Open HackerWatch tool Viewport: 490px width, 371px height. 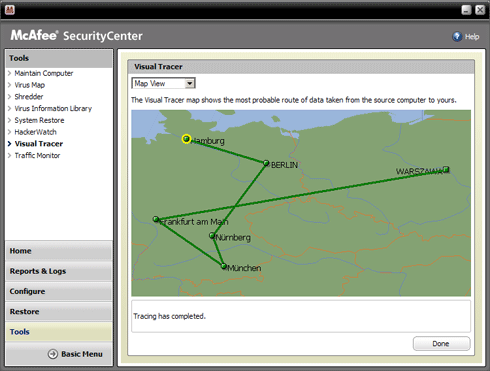coord(35,132)
